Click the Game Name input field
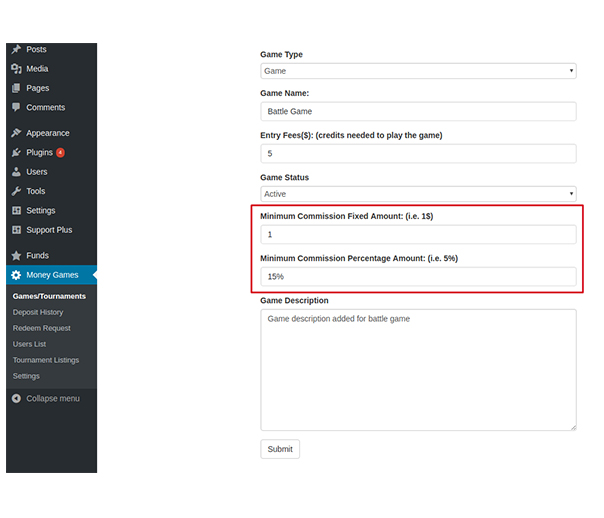The width and height of the screenshot is (604, 518). tap(418, 112)
